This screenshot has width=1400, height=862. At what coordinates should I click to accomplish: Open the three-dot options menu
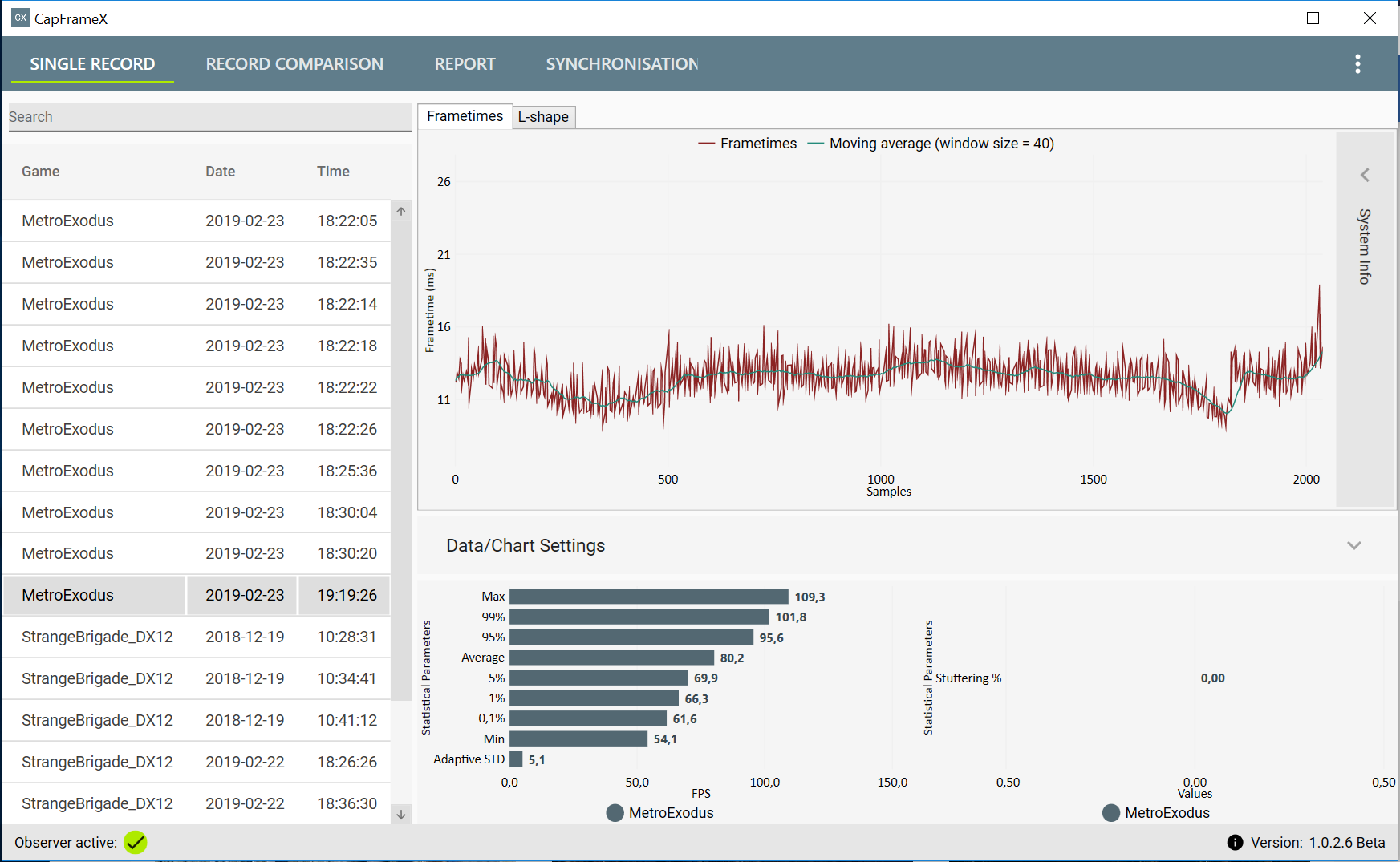coord(1357,64)
